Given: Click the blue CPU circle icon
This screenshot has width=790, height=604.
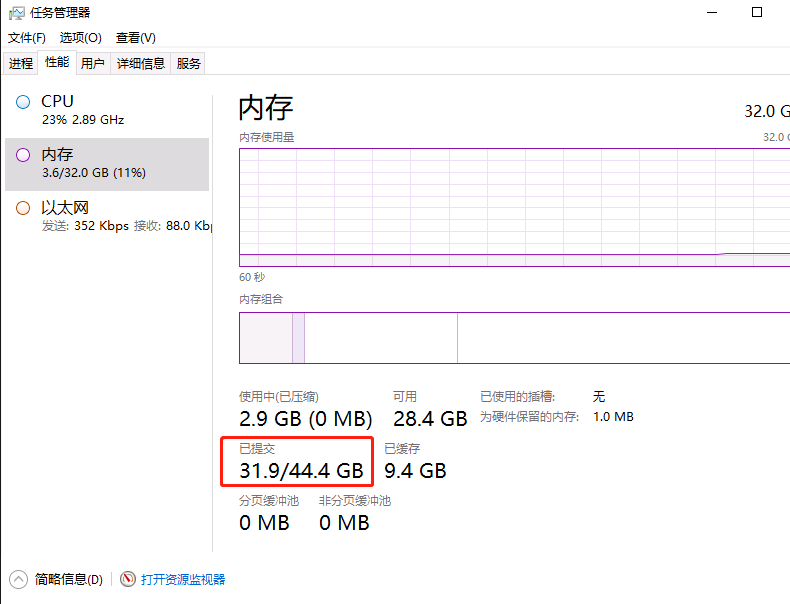Looking at the screenshot, I should click(23, 102).
